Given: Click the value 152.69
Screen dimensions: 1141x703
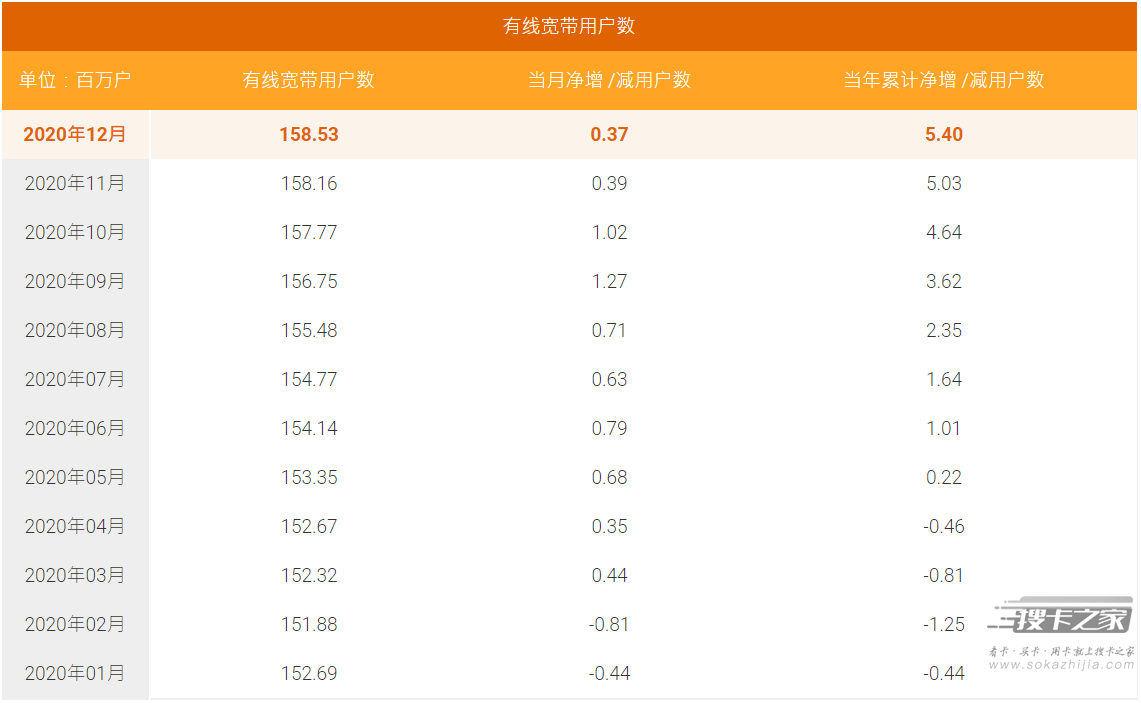Looking at the screenshot, I should pos(309,673).
